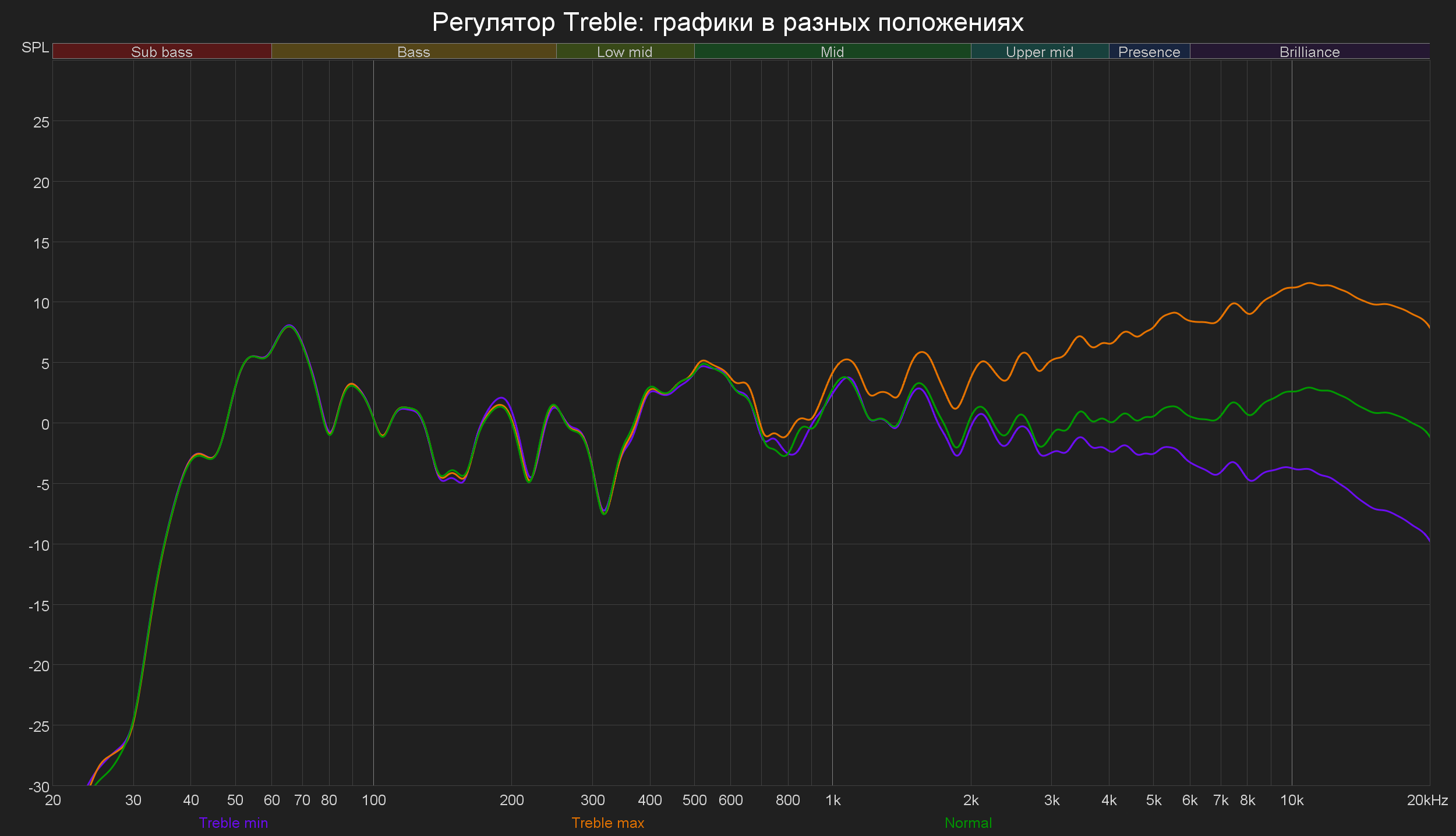
Task: Click the 2k frequency axis tick
Action: (971, 800)
